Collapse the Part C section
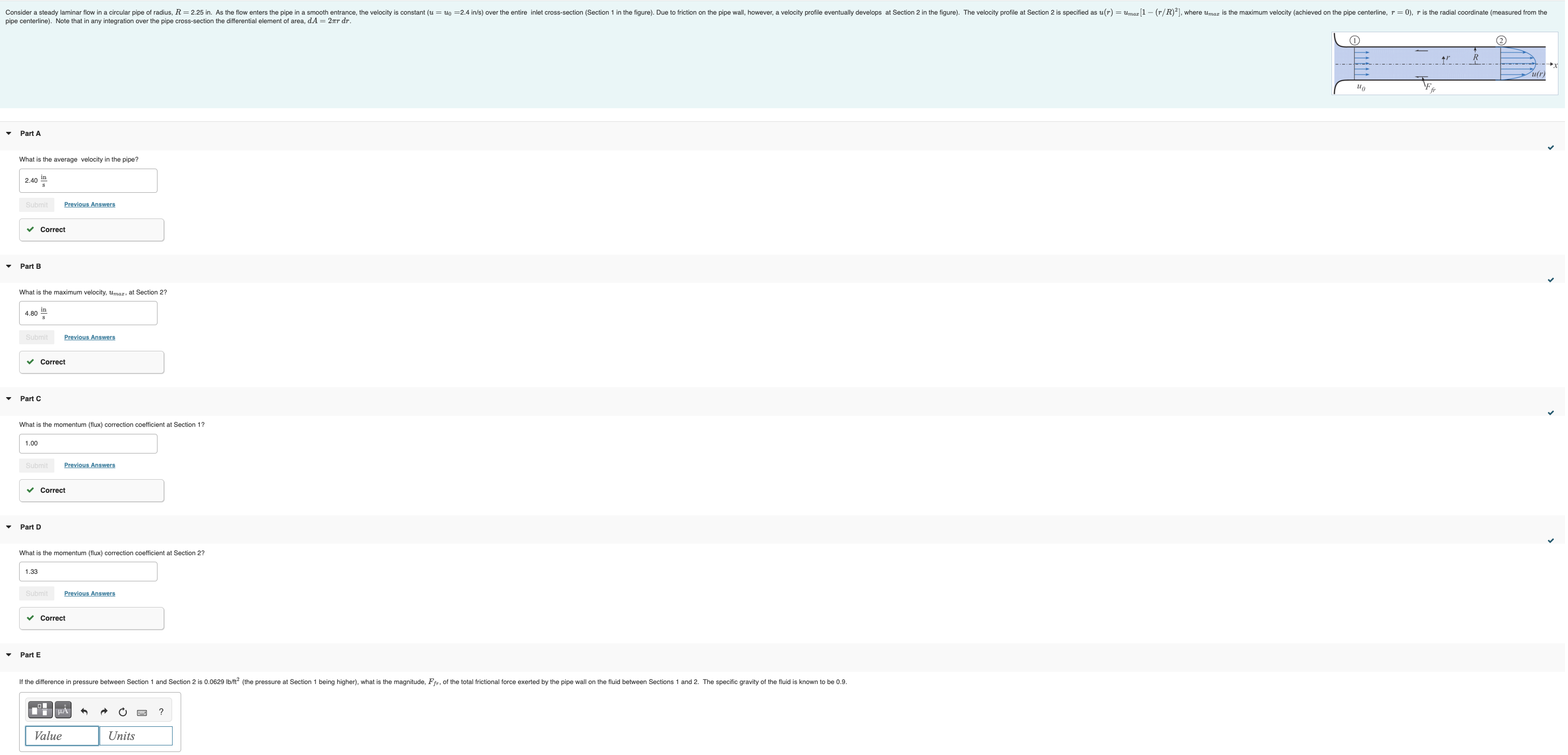 pos(9,399)
